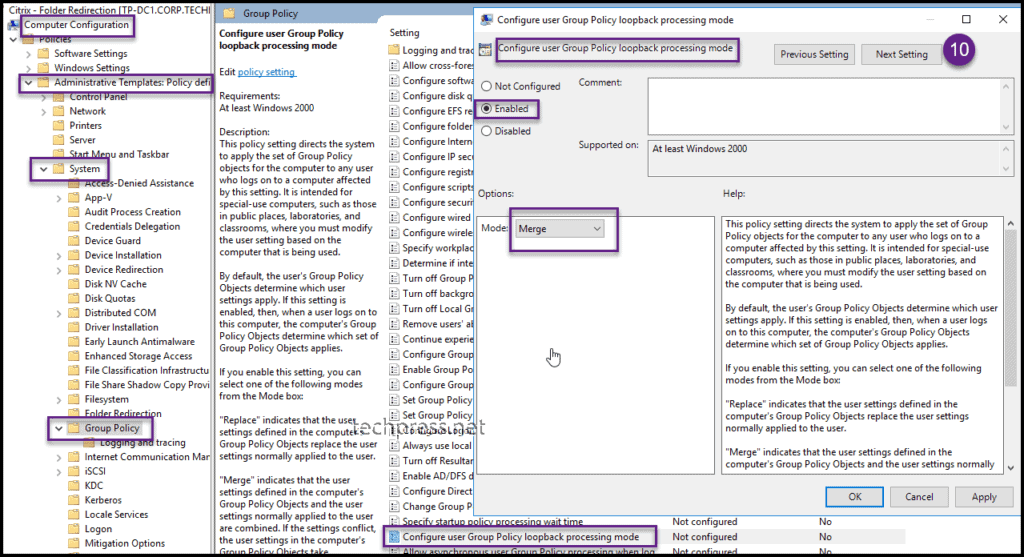Expand the Network tree node
This screenshot has width=1024, height=557.
(x=44, y=111)
